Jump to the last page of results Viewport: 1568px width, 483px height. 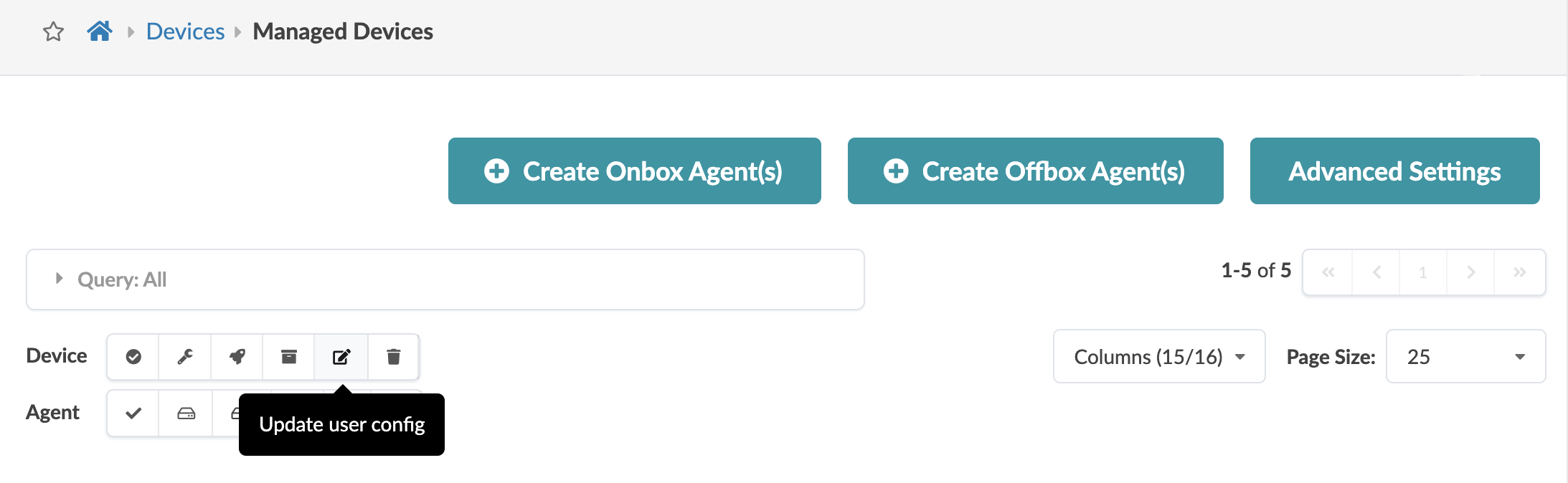(x=1519, y=272)
